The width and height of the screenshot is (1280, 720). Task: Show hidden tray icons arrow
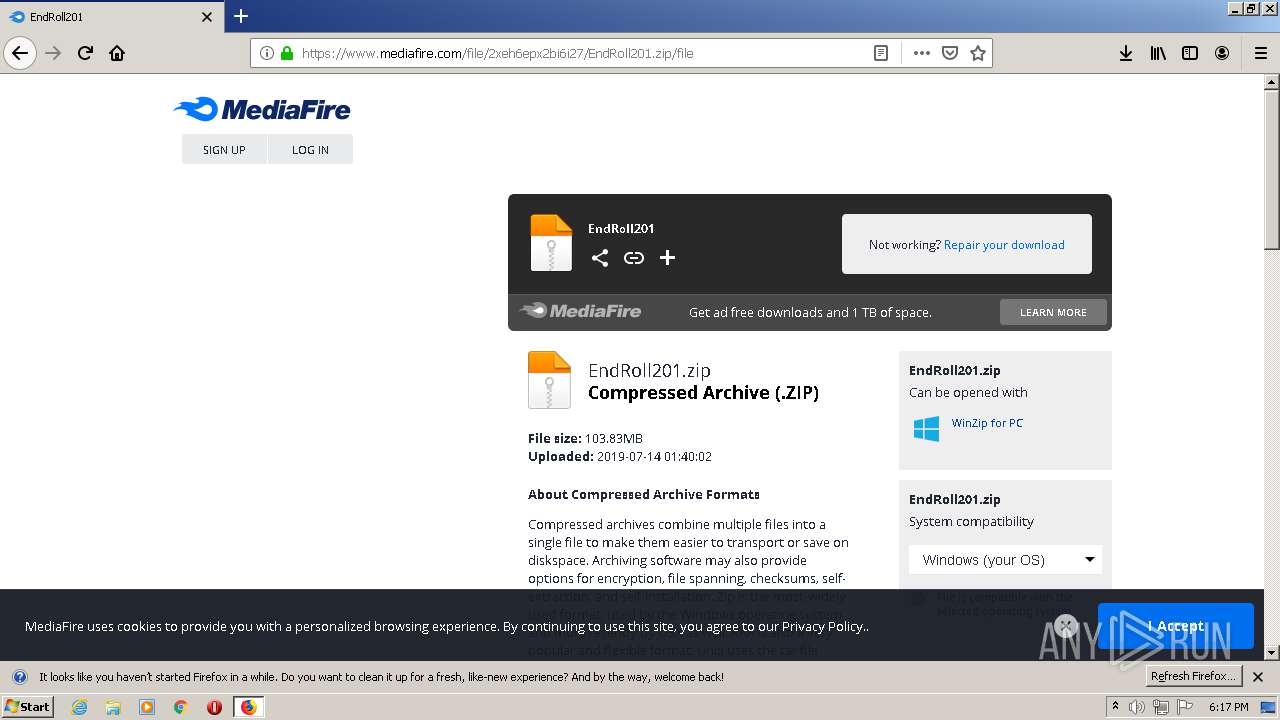coord(1115,707)
